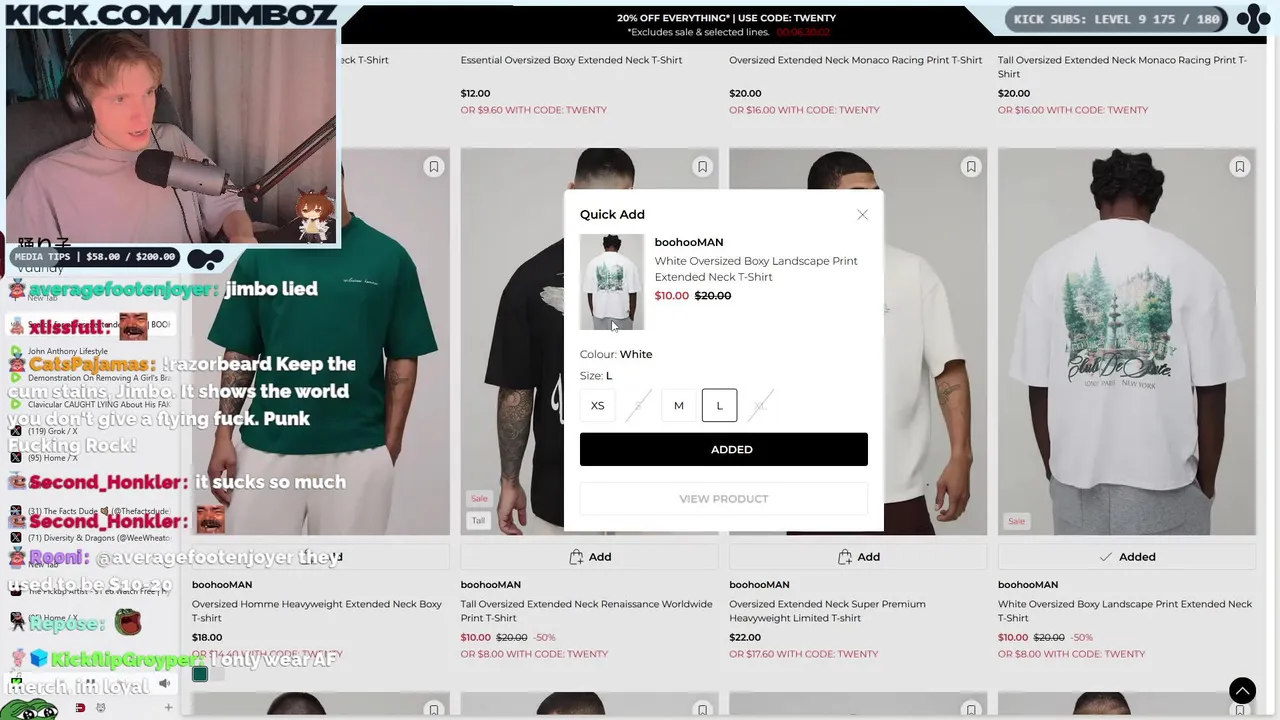
Task: Click the black ADDED button
Action: coord(724,449)
